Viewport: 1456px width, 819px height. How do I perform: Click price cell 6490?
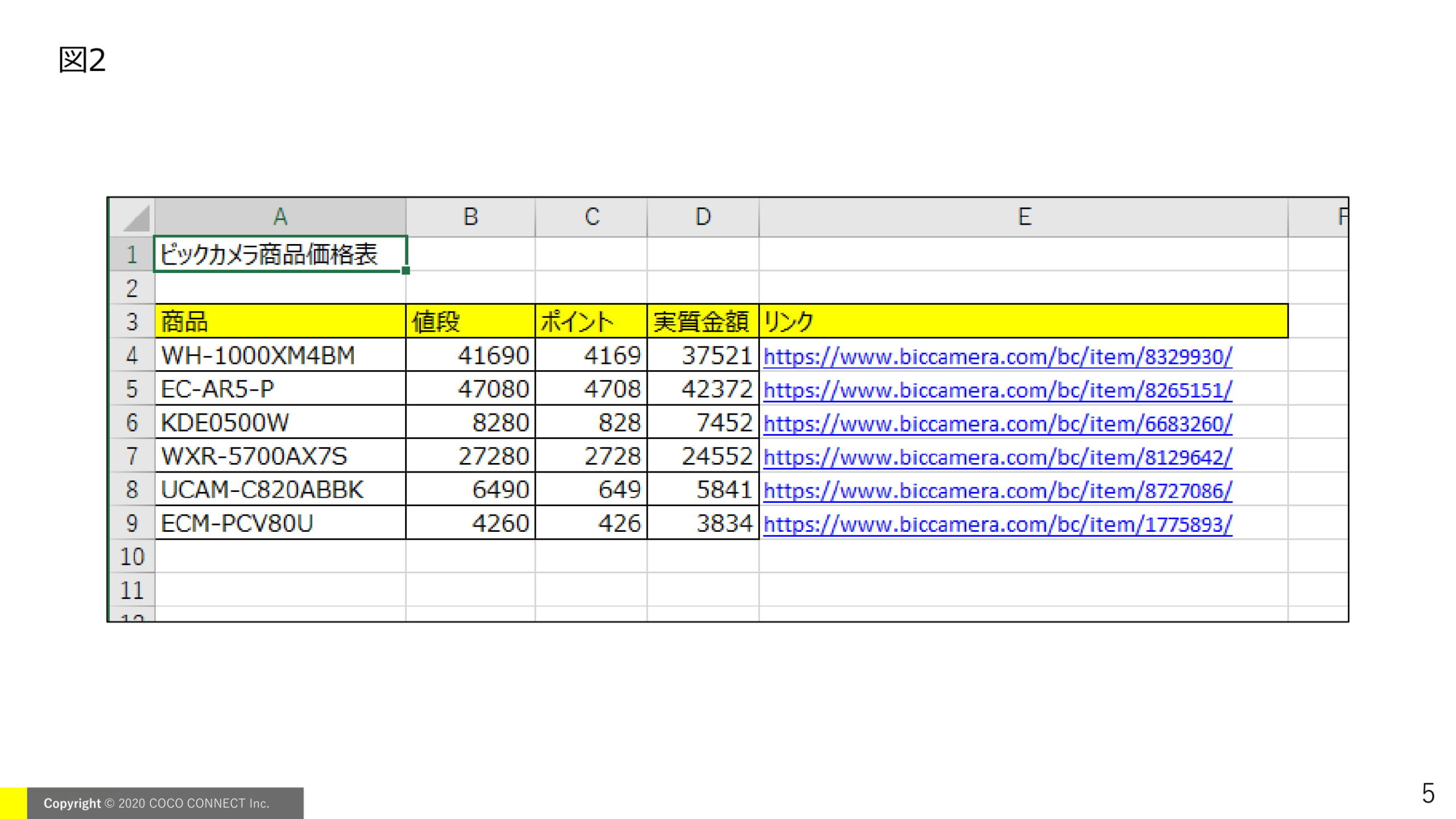[x=470, y=489]
